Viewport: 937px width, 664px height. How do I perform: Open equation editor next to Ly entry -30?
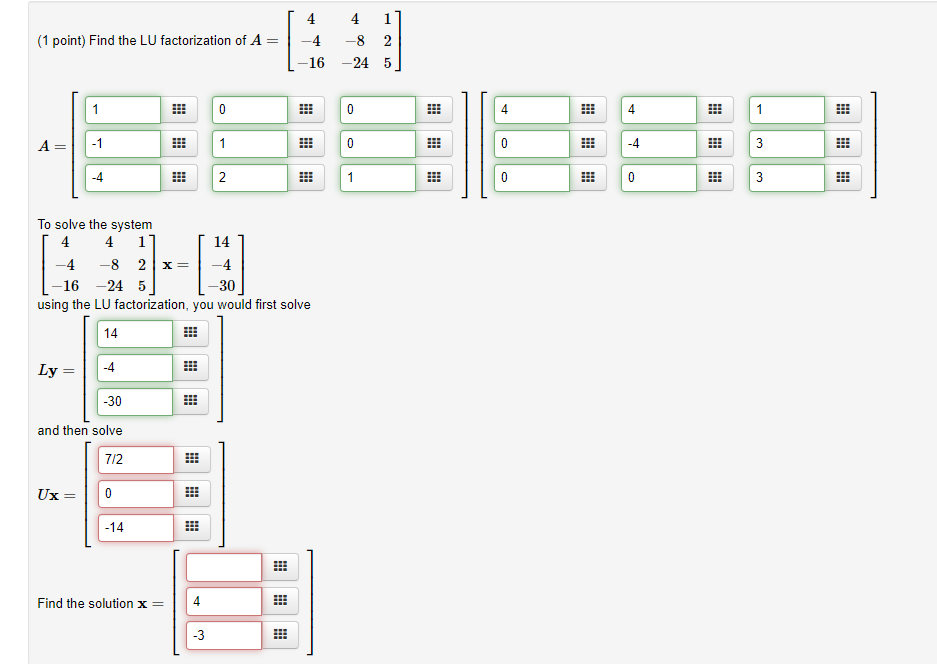pos(190,401)
